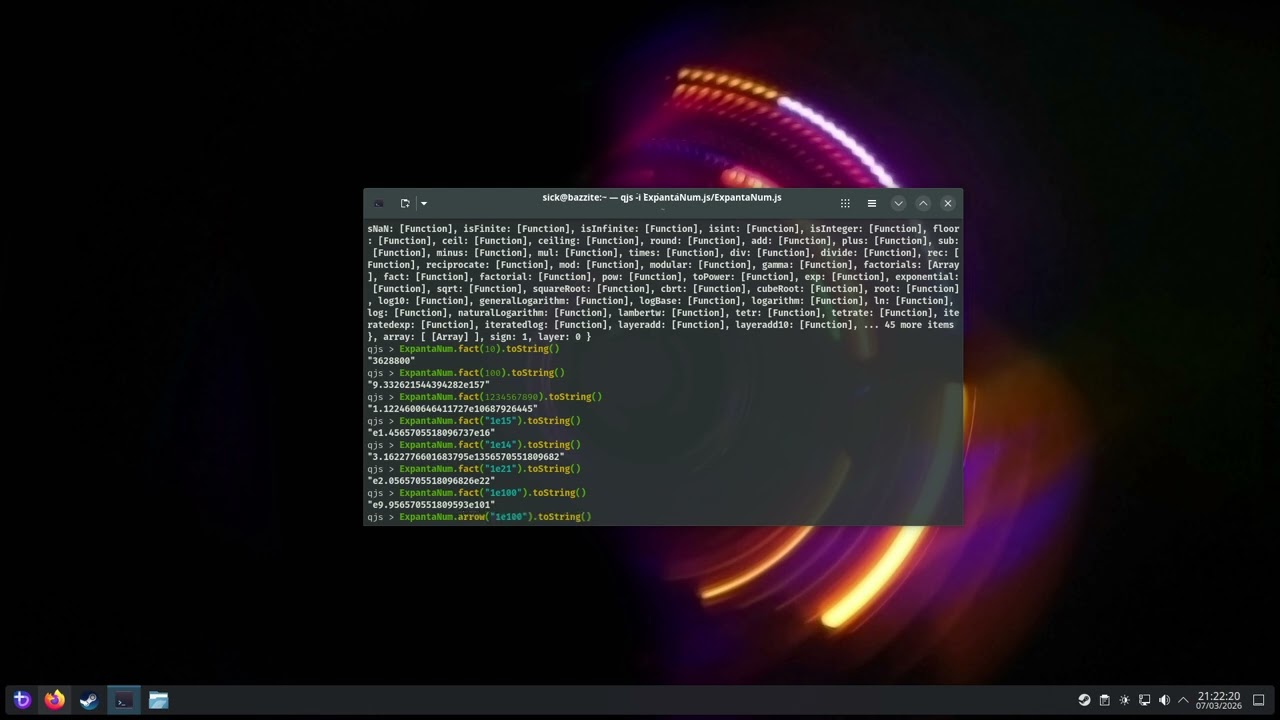This screenshot has width=1280, height=720.
Task: Open the clipboard tray icon
Action: point(1104,700)
